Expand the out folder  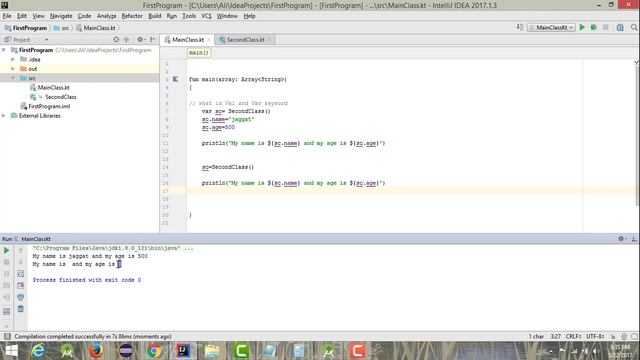(x=13, y=69)
